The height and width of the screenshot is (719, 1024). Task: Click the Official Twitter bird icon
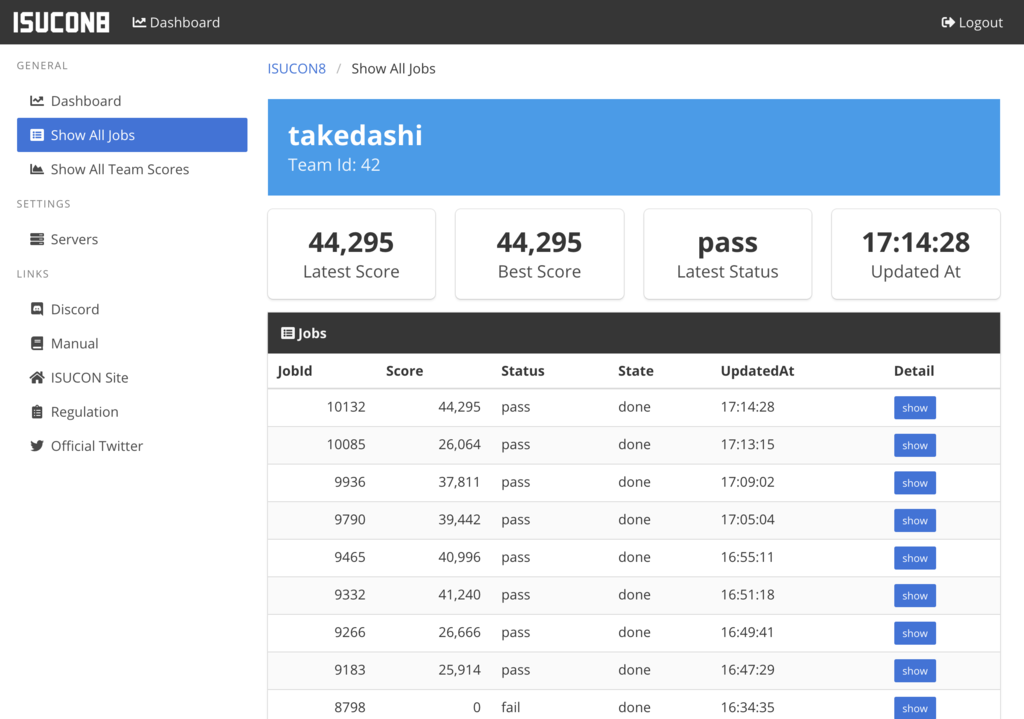click(x=37, y=446)
